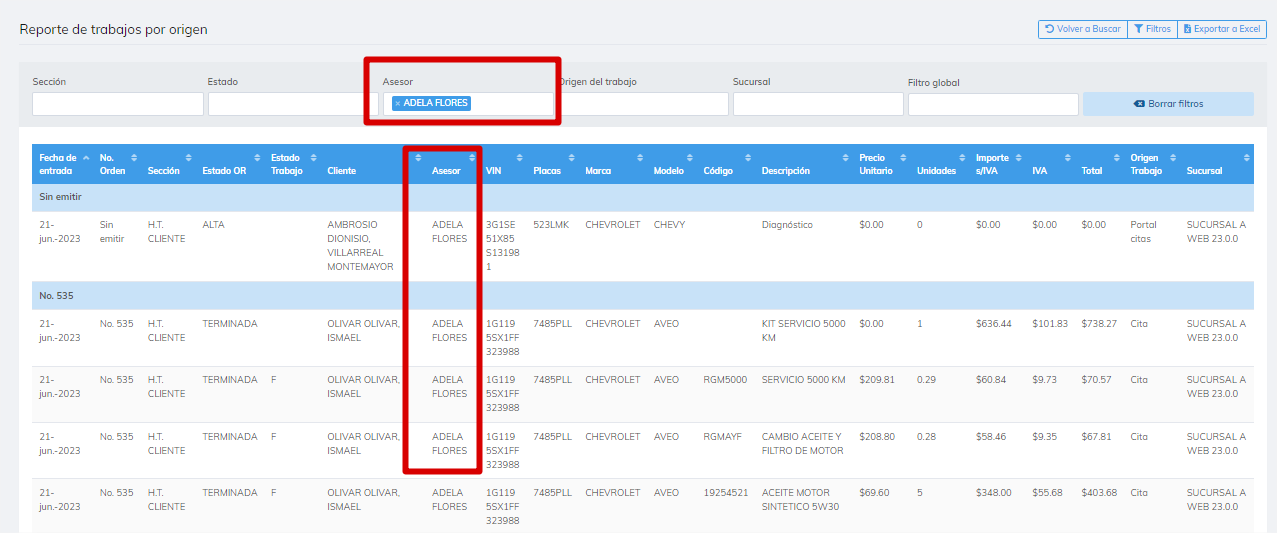
Task: Select SERVICIO 5000 KM description cell
Action: (803, 380)
